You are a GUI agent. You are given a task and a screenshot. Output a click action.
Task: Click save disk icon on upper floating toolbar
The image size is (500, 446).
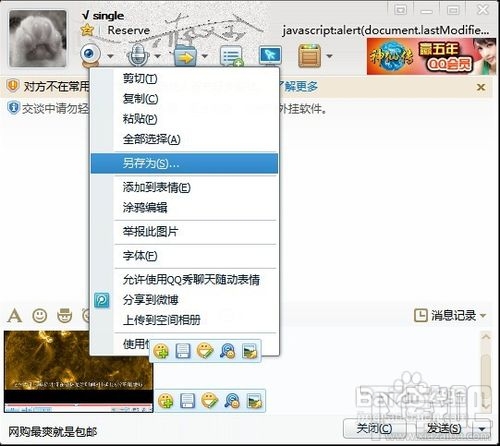183,351
